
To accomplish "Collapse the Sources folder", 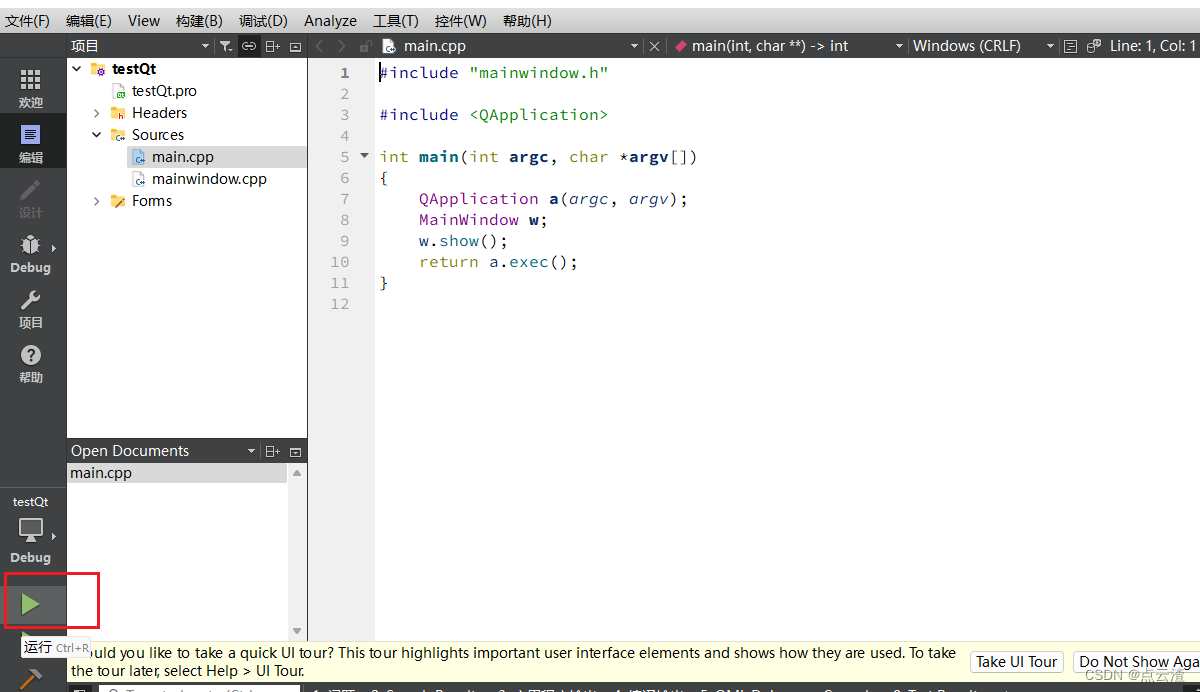I will pos(97,135).
